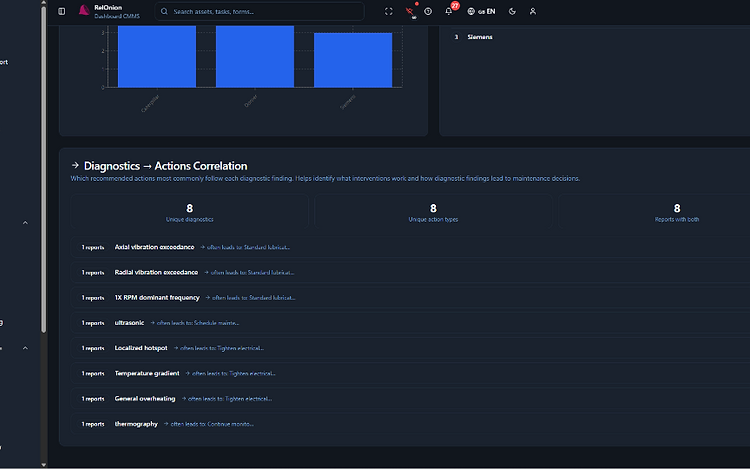Open the 1X RPM dominant frequency row

410,298
